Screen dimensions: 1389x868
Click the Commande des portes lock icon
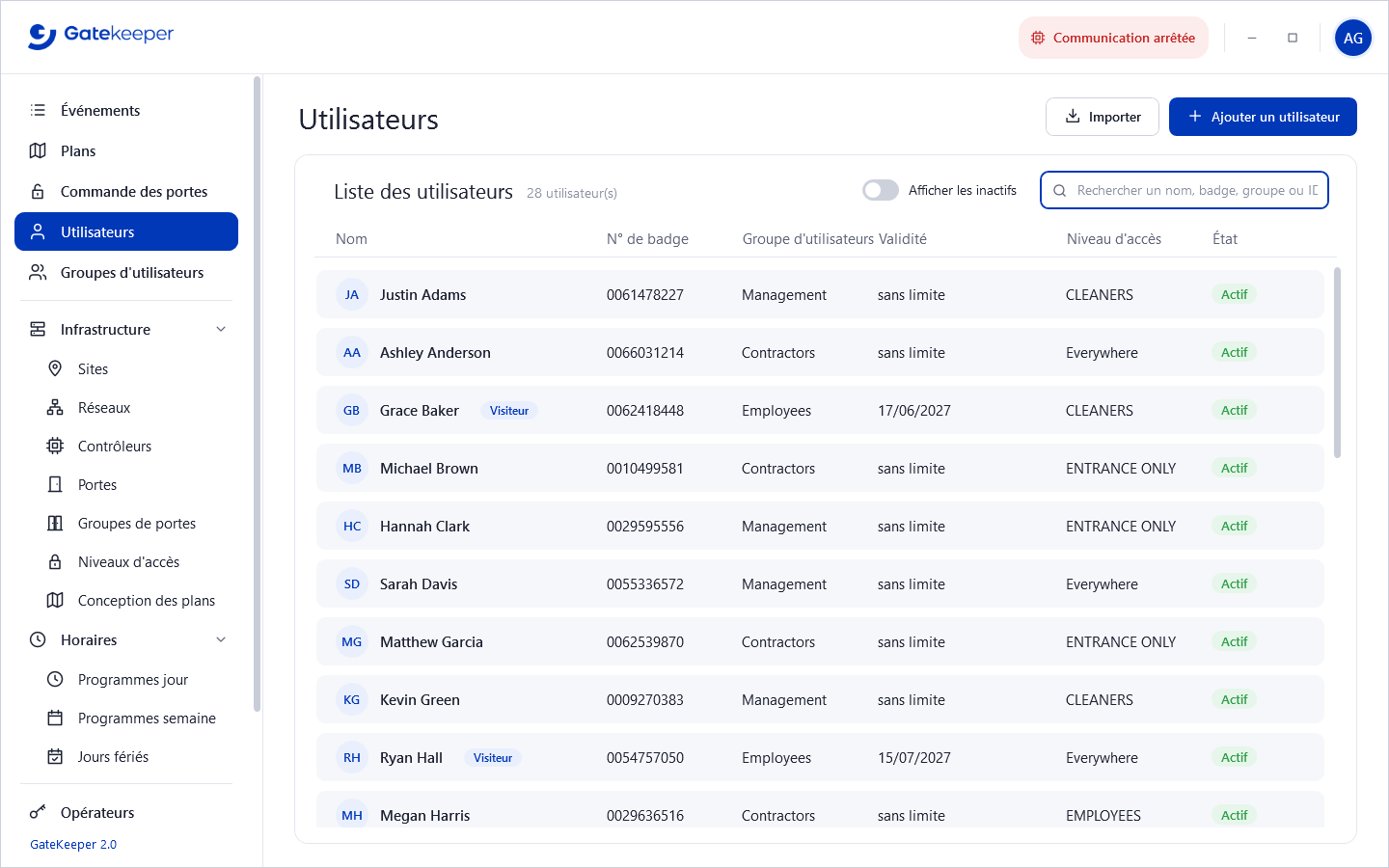point(38,191)
